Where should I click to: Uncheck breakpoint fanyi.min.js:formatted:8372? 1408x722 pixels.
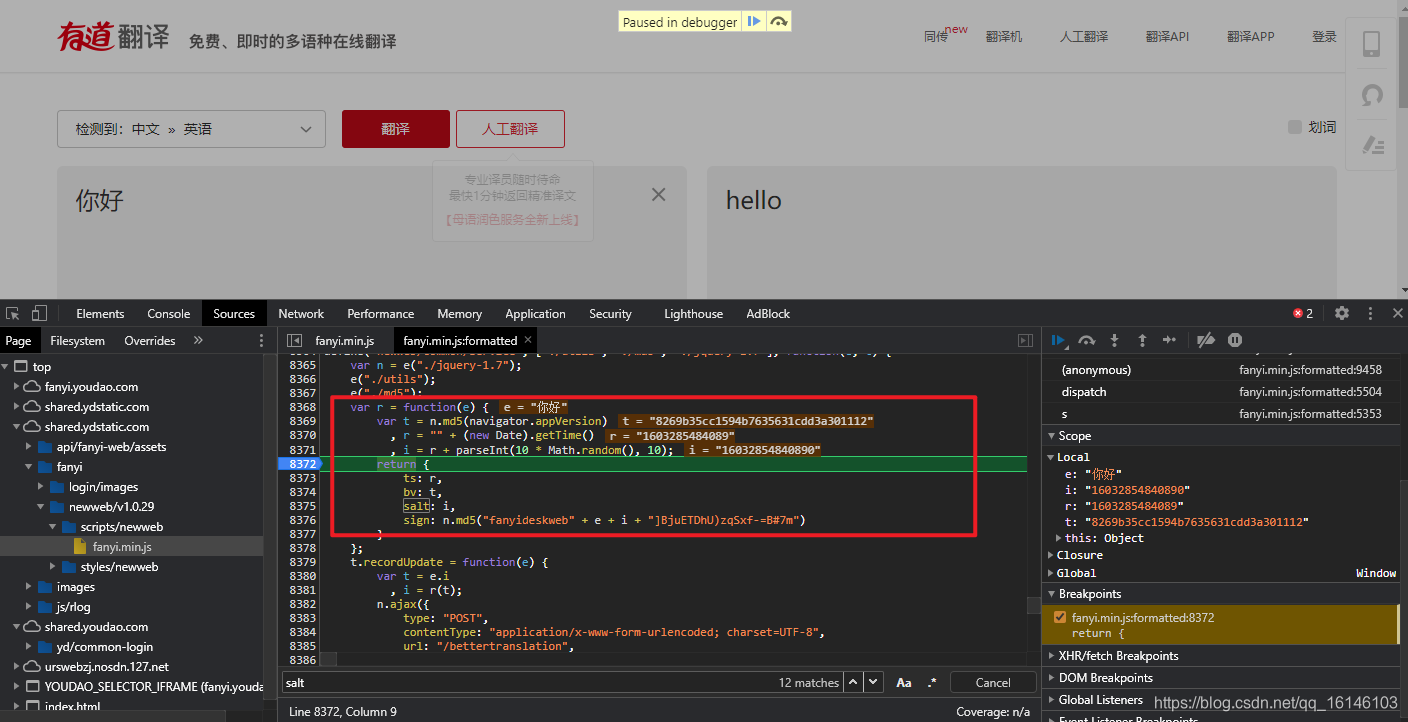(x=1060, y=617)
